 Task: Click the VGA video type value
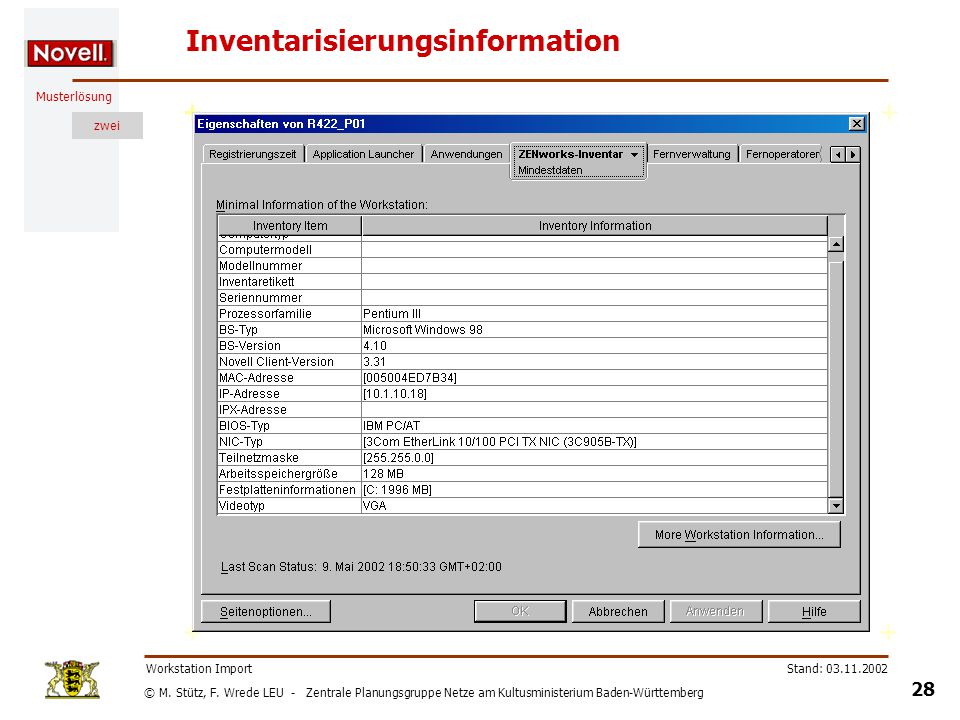coord(375,506)
